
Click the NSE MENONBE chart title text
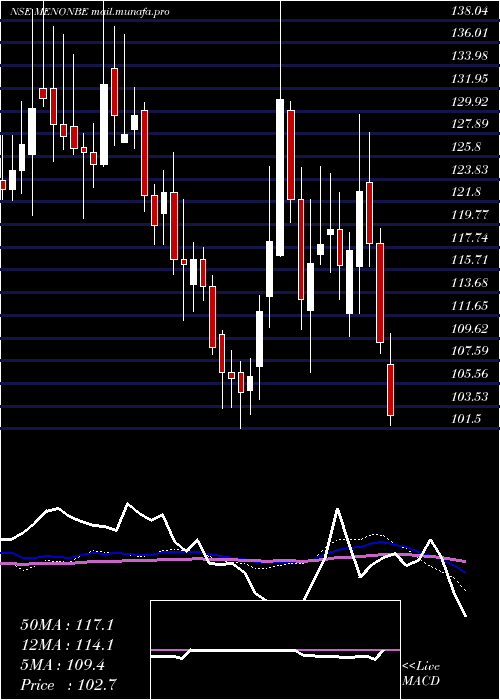pyautogui.click(x=89, y=12)
